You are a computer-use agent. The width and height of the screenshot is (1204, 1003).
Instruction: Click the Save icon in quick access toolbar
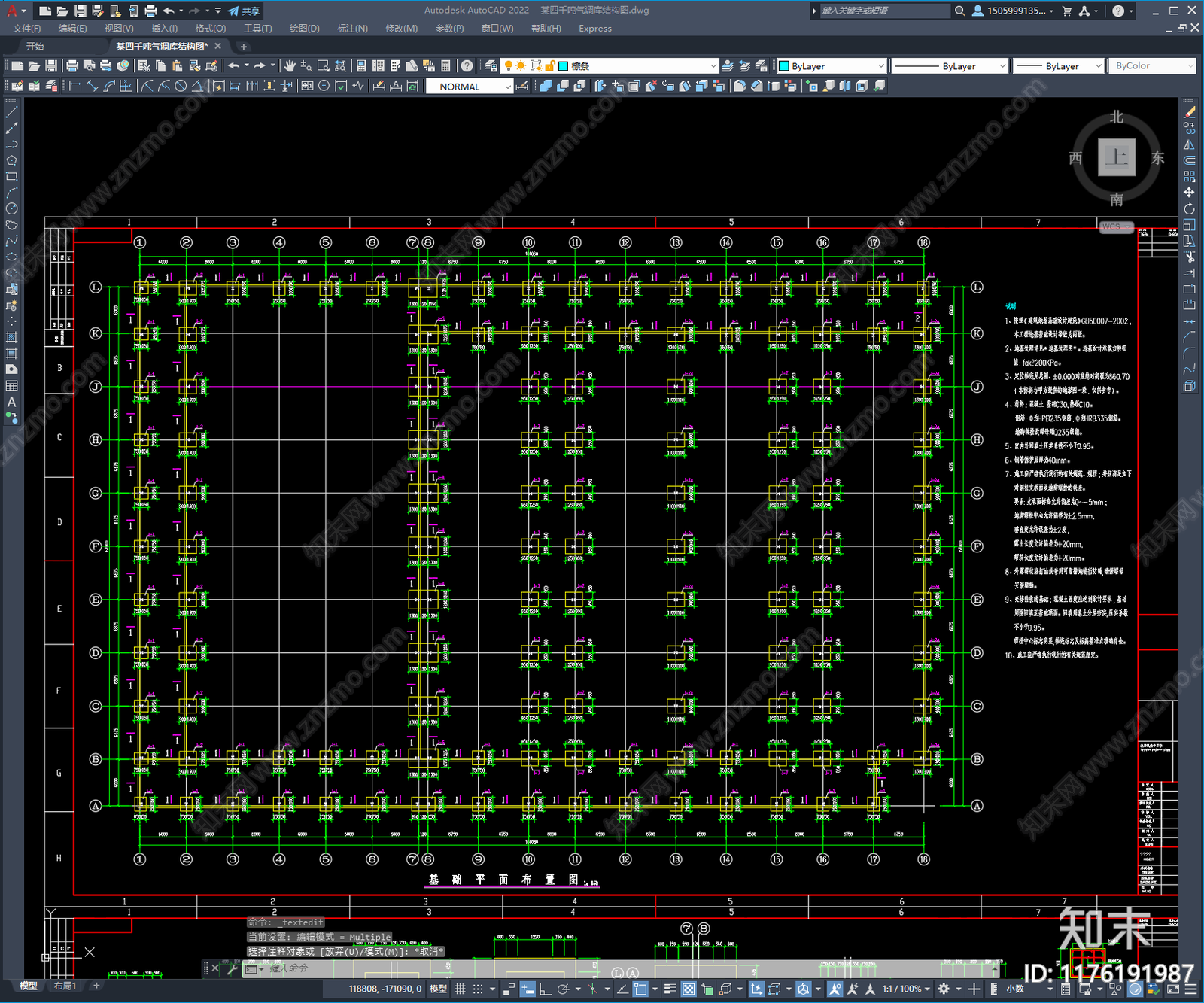pyautogui.click(x=80, y=11)
